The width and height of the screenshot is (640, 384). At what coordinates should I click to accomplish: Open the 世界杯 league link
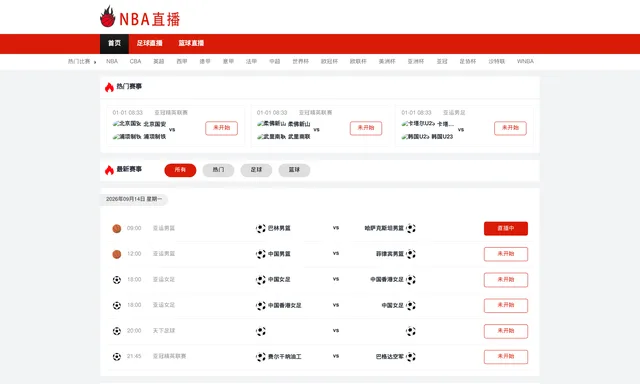pyautogui.click(x=301, y=61)
